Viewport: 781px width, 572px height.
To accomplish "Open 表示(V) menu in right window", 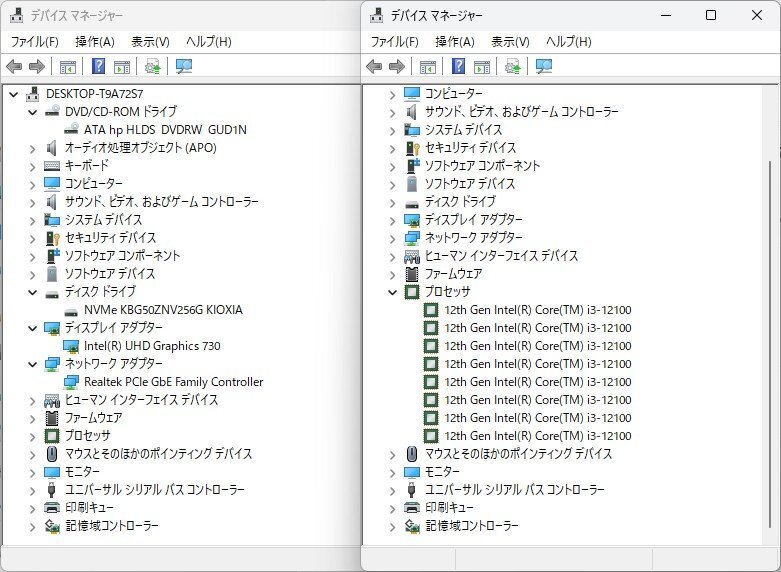I will tap(510, 41).
